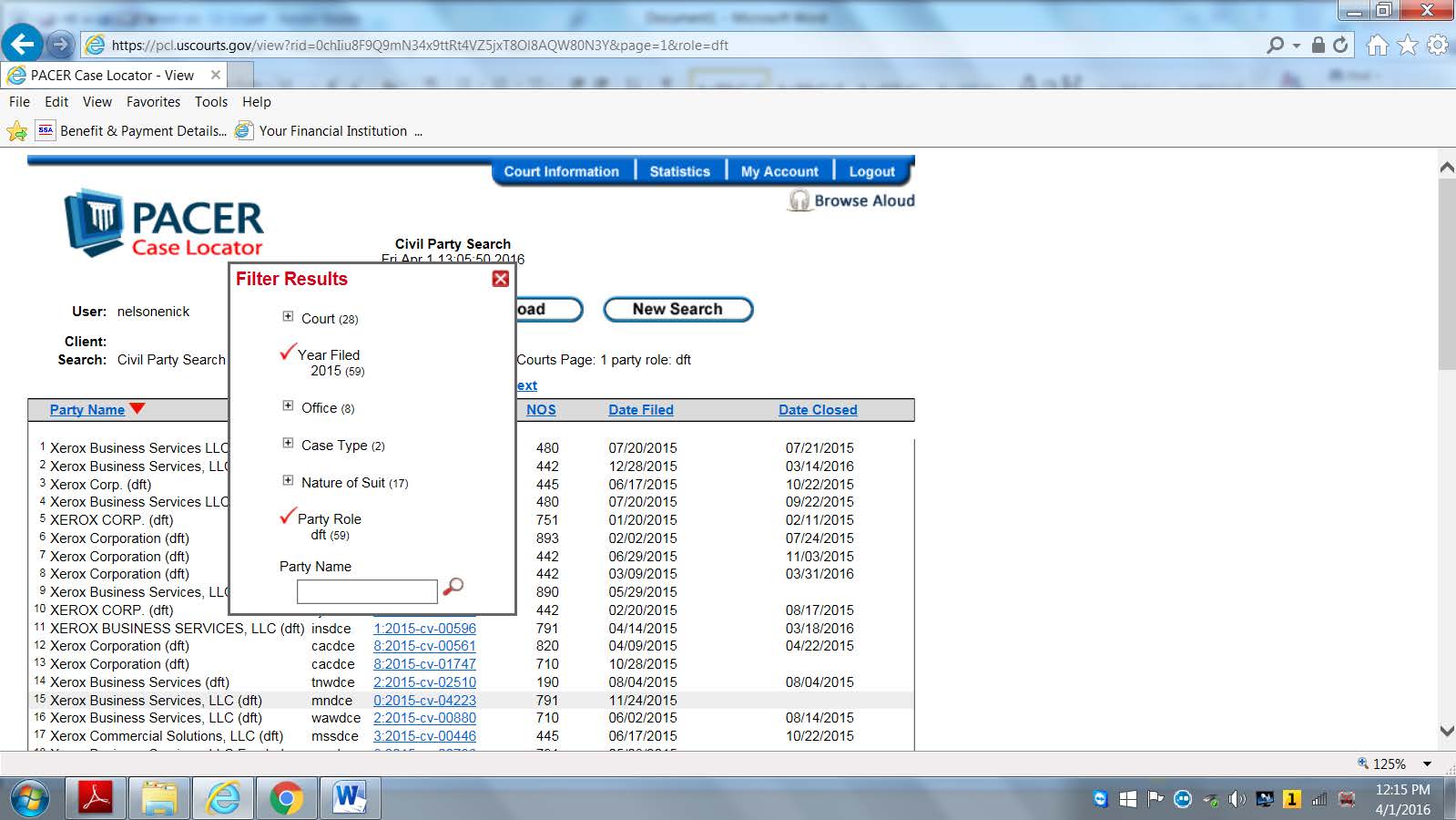This screenshot has height=820, width=1456.
Task: Click the Browse Aloud headphone icon
Action: click(799, 200)
